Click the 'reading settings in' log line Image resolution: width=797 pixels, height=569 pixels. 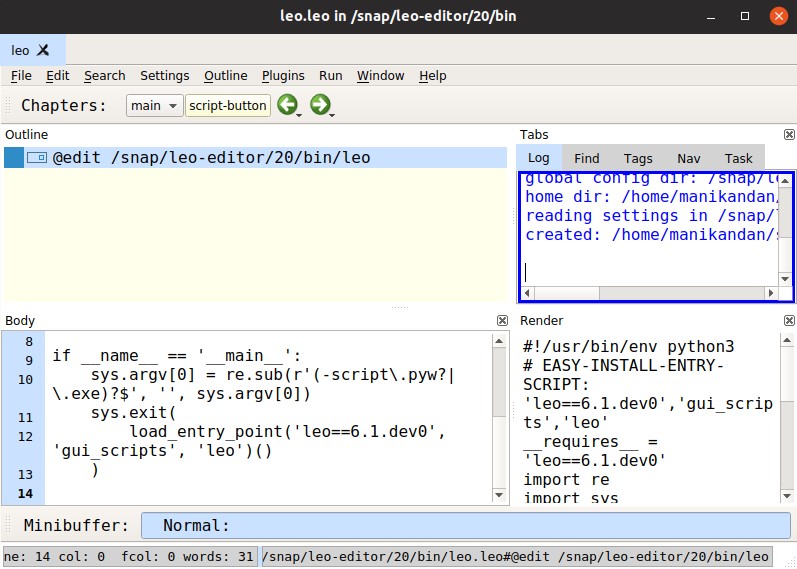point(651,216)
